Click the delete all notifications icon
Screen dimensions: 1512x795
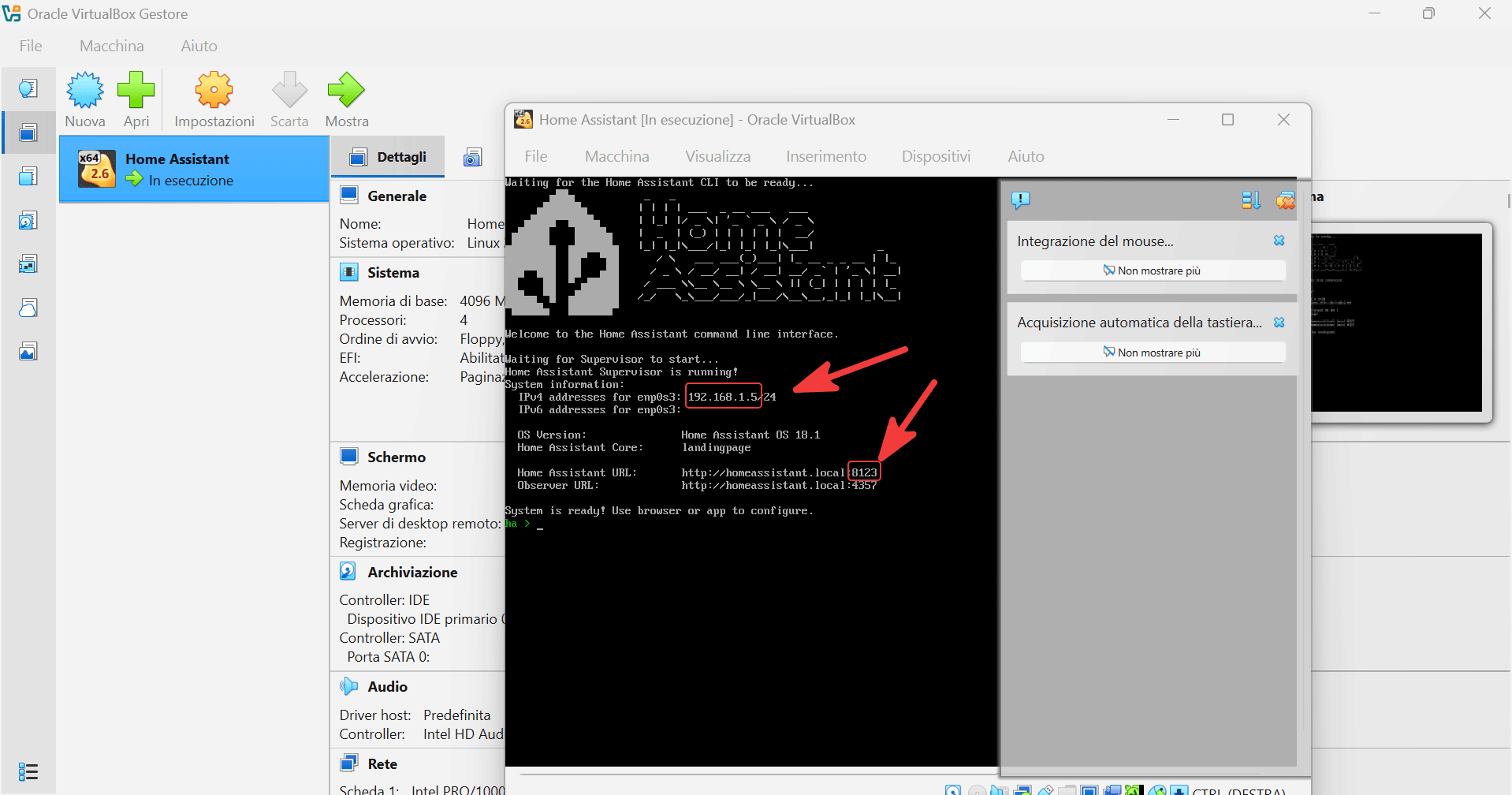tap(1286, 200)
